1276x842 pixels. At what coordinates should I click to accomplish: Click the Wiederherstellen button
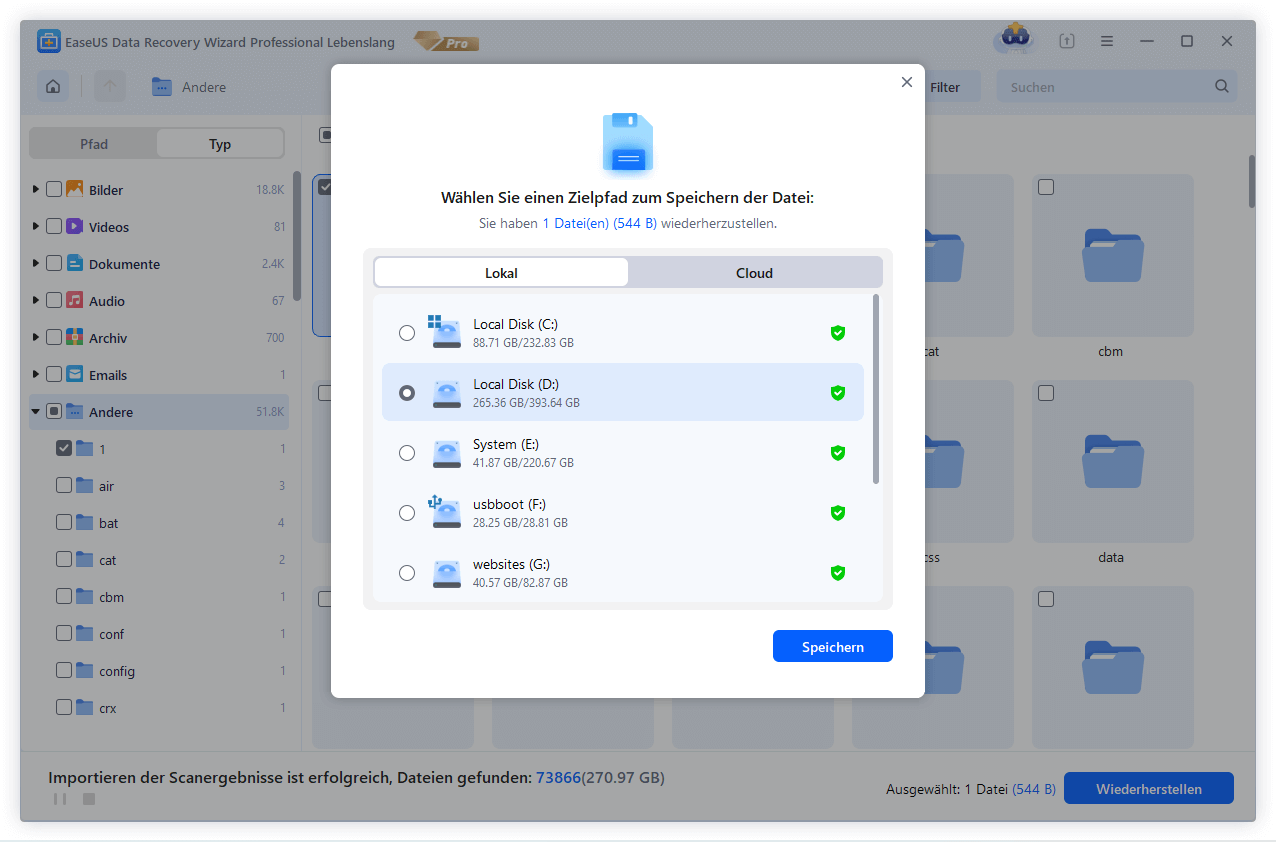click(1149, 788)
